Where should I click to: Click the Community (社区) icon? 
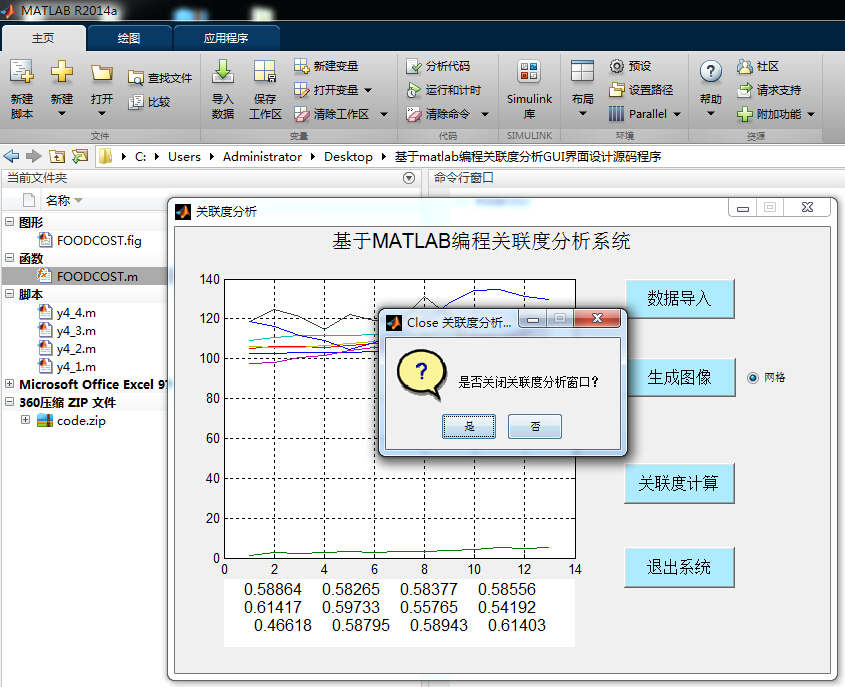pyautogui.click(x=744, y=66)
